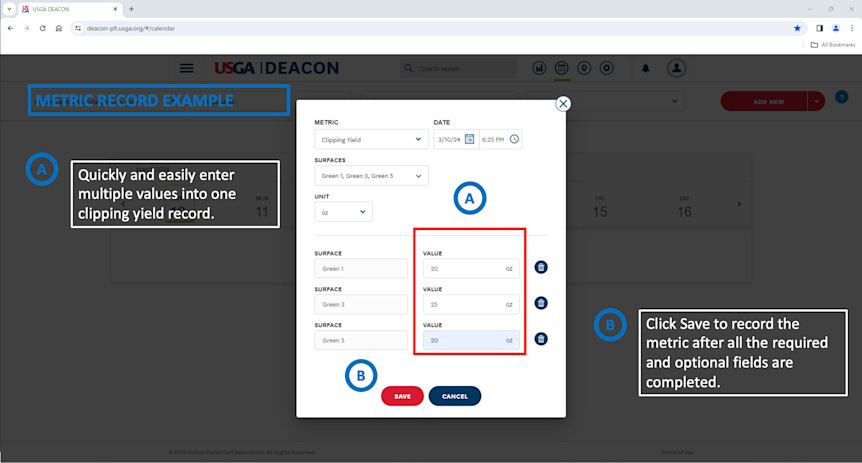Click the Save button
This screenshot has width=862, height=463.
tap(402, 396)
